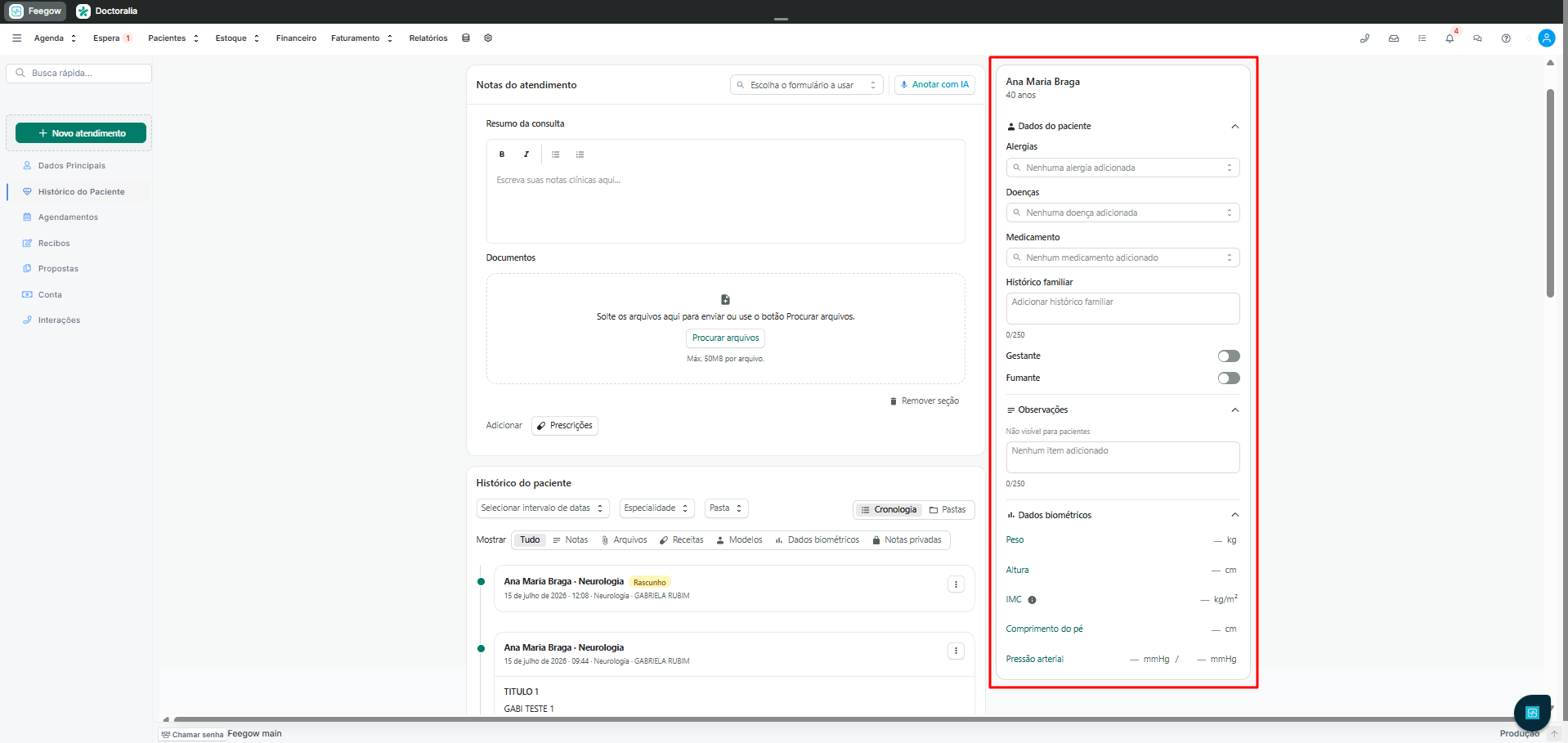The width and height of the screenshot is (1568, 743).
Task: Open the Faturamento menu
Action: coord(361,38)
